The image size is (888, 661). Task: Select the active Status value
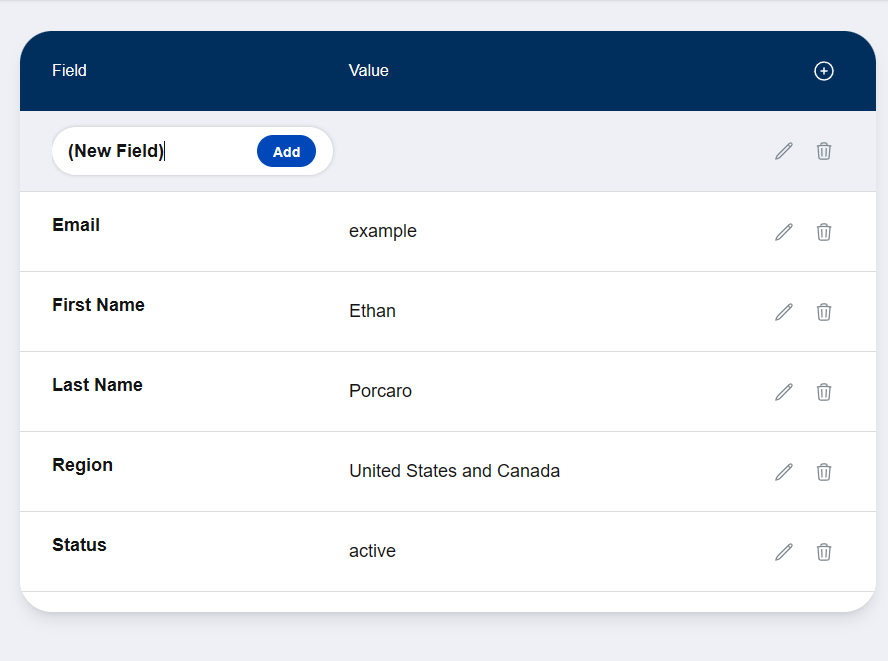click(372, 551)
